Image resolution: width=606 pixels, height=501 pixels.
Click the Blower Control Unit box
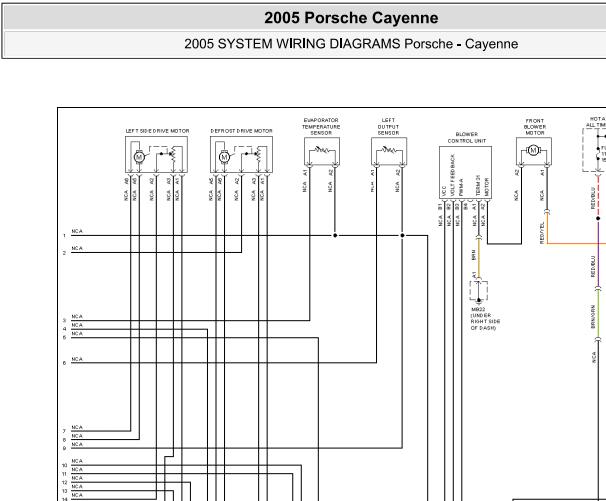pyautogui.click(x=465, y=173)
